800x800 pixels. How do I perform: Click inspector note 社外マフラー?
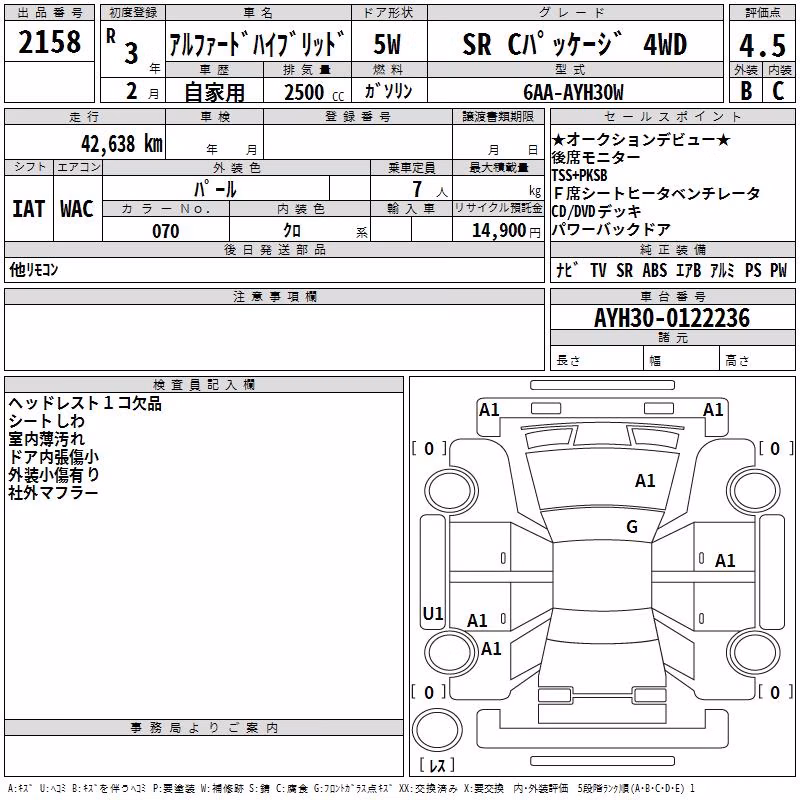pyautogui.click(x=53, y=492)
